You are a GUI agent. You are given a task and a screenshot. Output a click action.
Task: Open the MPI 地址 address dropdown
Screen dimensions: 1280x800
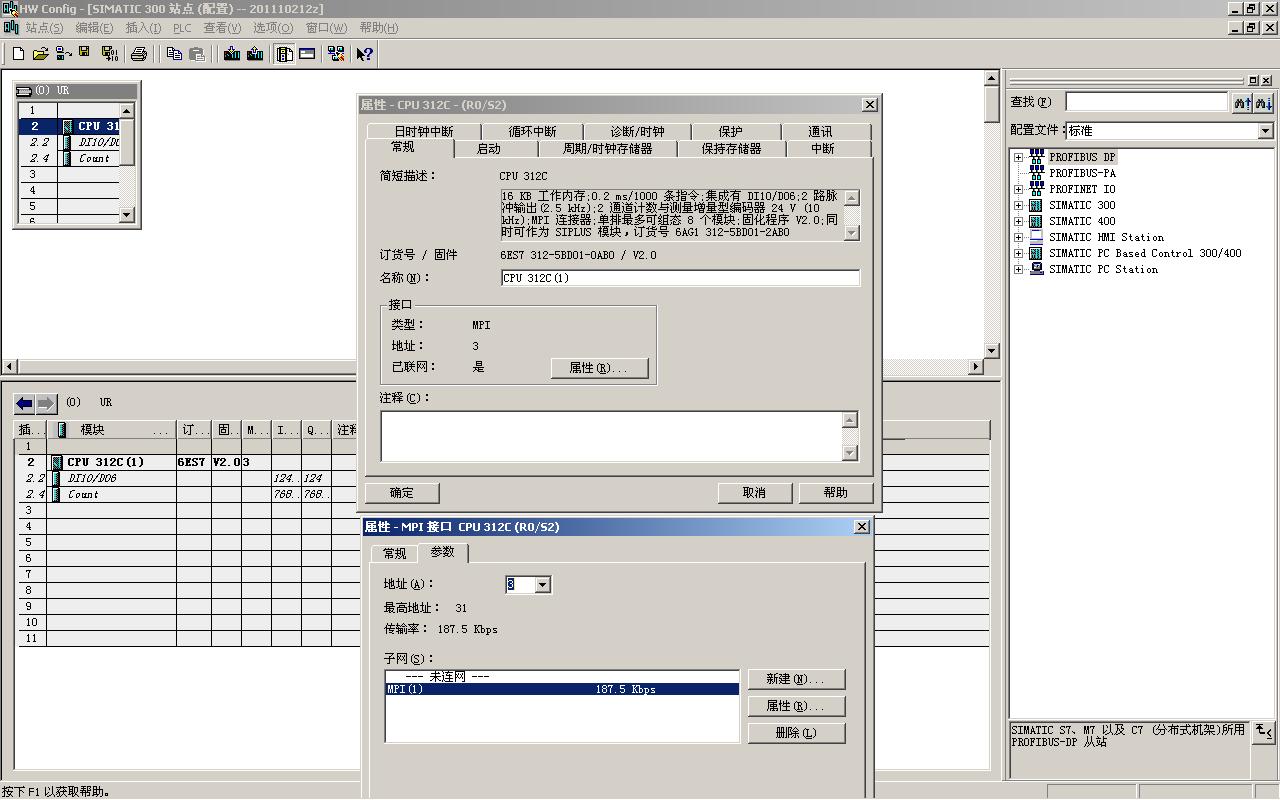(542, 585)
